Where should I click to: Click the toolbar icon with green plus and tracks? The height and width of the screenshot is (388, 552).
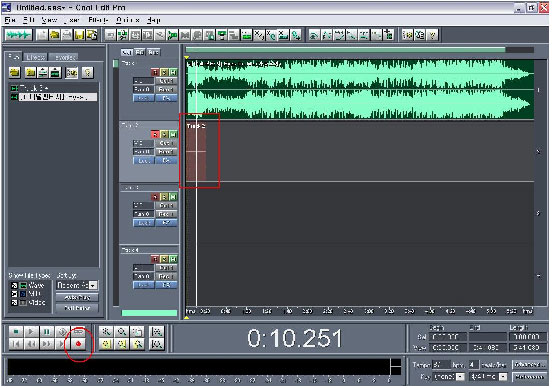(x=389, y=35)
